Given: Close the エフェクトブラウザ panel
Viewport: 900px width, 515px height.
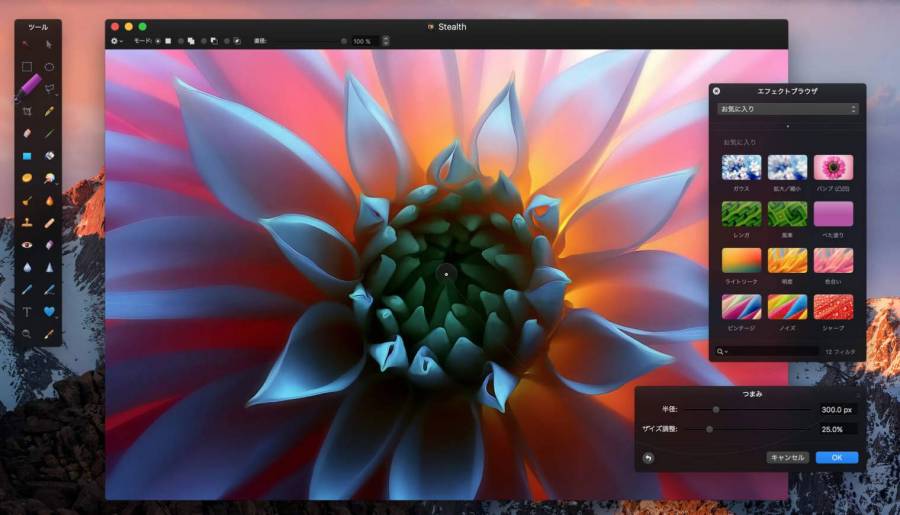Looking at the screenshot, I should [716, 91].
